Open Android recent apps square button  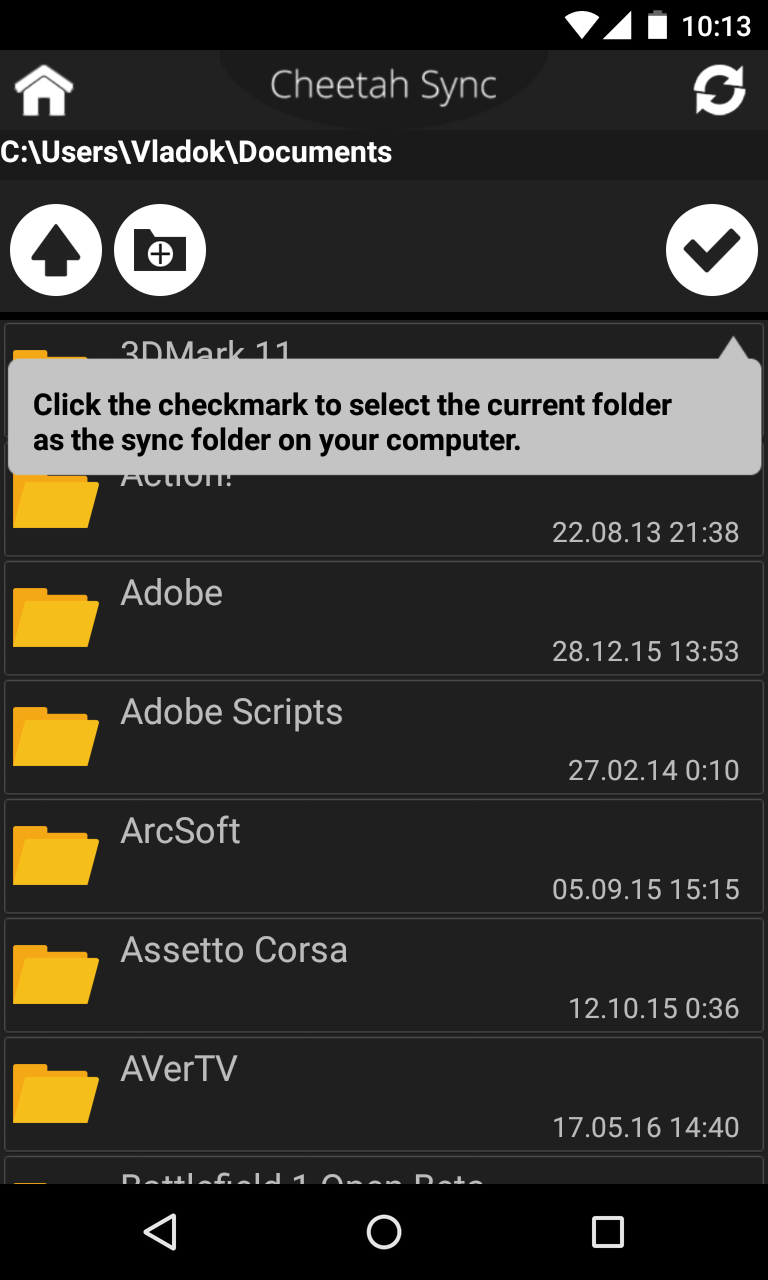pos(608,1232)
